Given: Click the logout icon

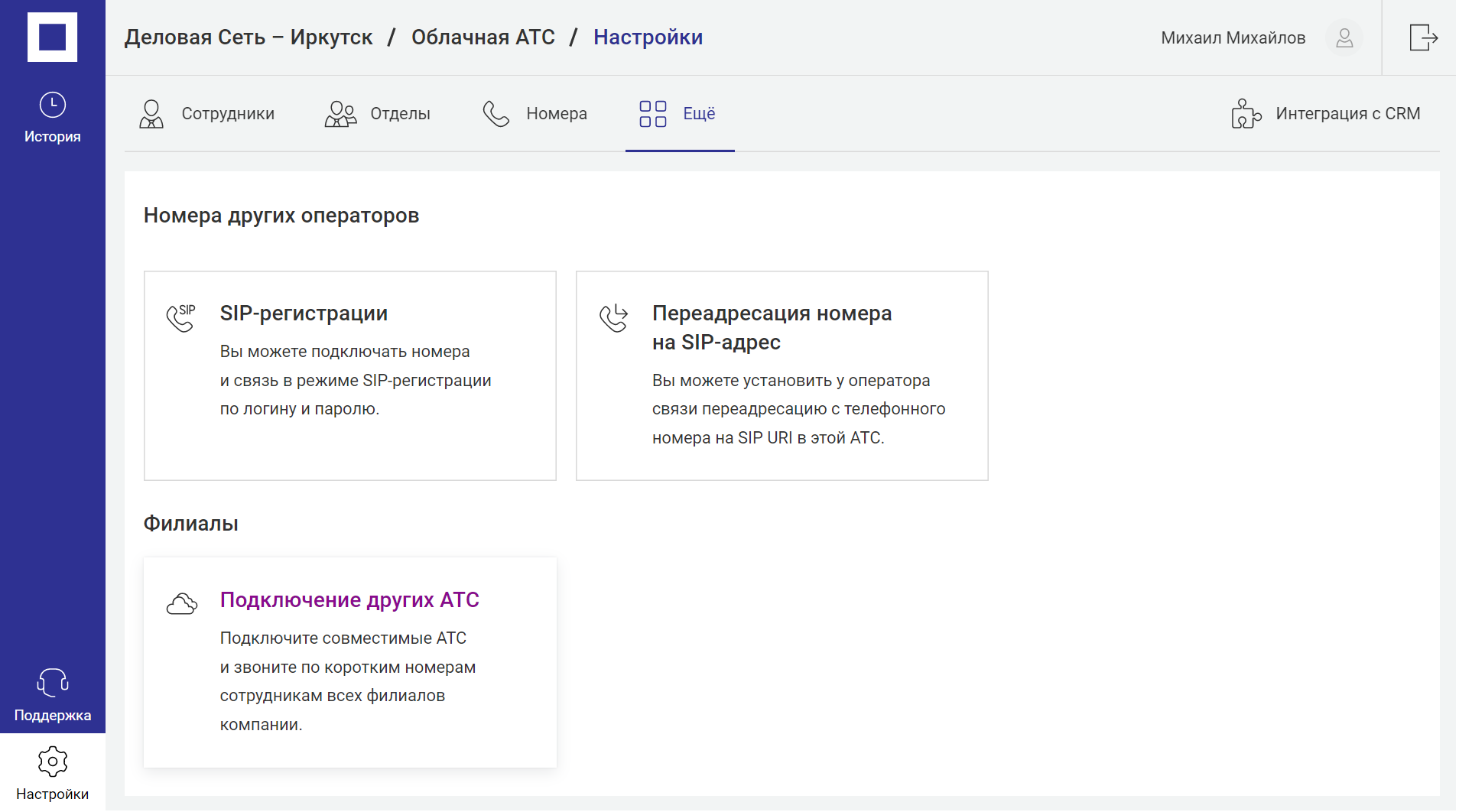Looking at the screenshot, I should 1423,37.
